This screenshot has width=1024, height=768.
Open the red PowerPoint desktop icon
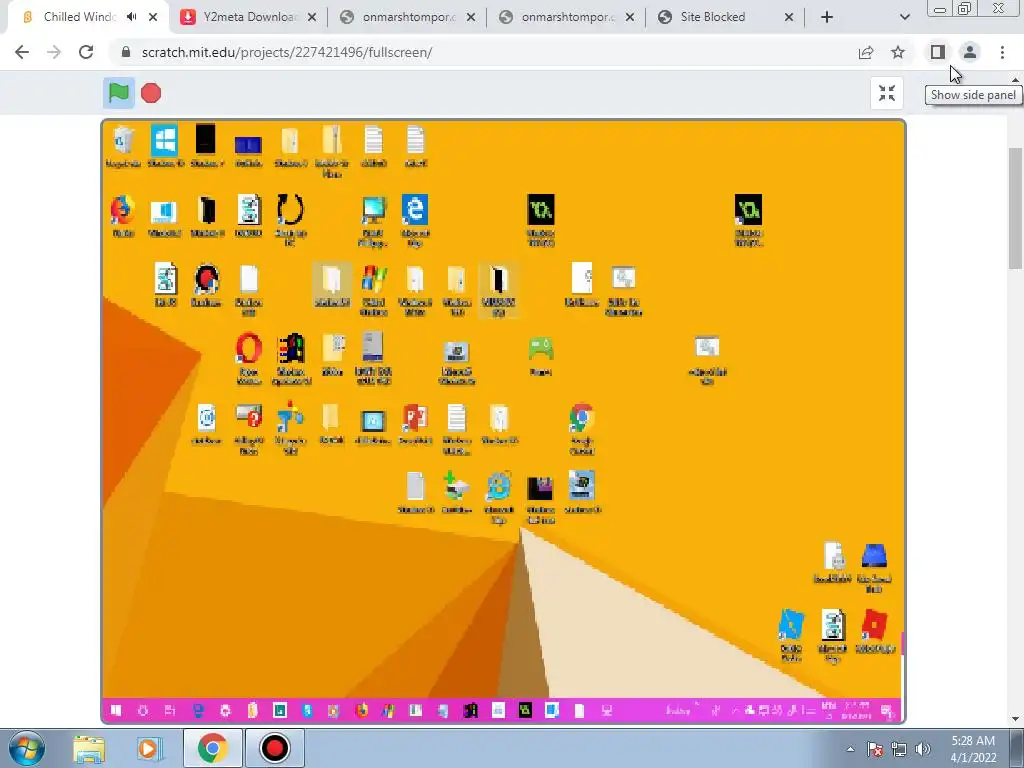[415, 418]
